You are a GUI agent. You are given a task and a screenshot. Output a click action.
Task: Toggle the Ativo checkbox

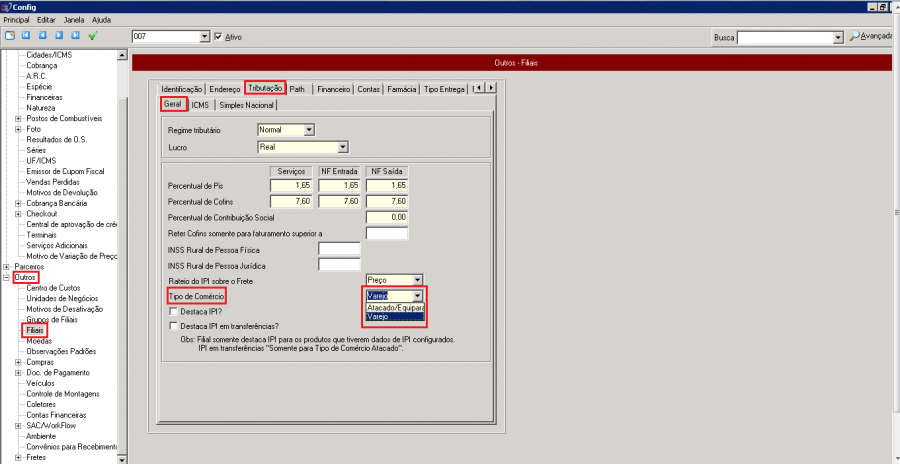[x=218, y=37]
